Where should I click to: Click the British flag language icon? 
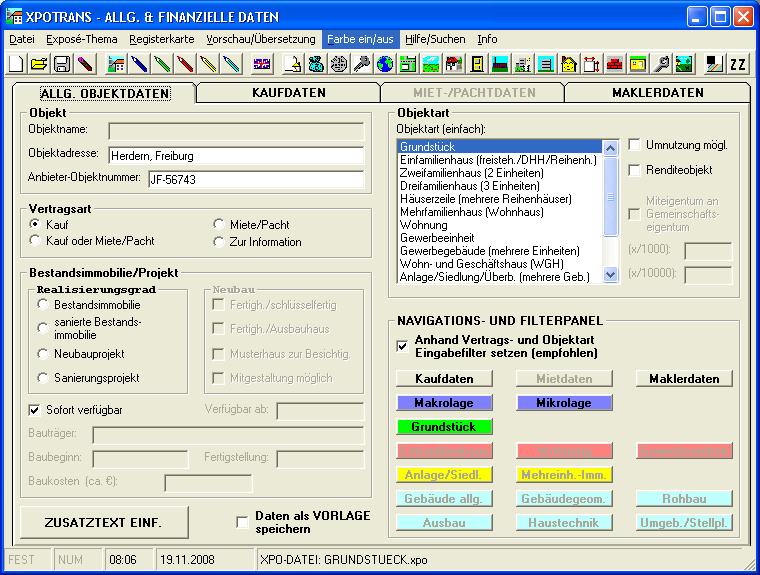pos(262,64)
